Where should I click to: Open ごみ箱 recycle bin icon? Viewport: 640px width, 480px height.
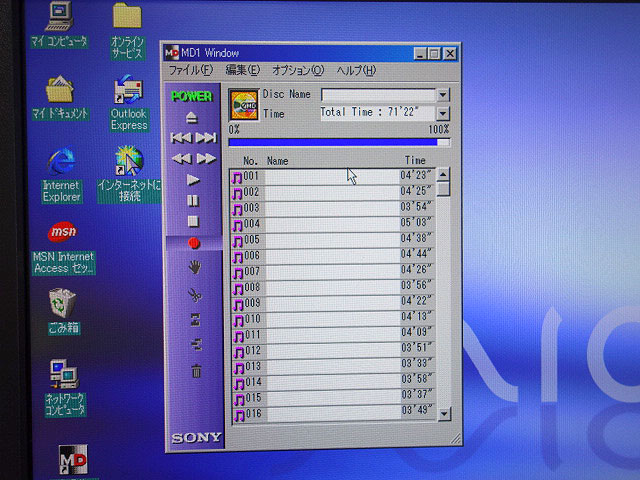tap(63, 311)
